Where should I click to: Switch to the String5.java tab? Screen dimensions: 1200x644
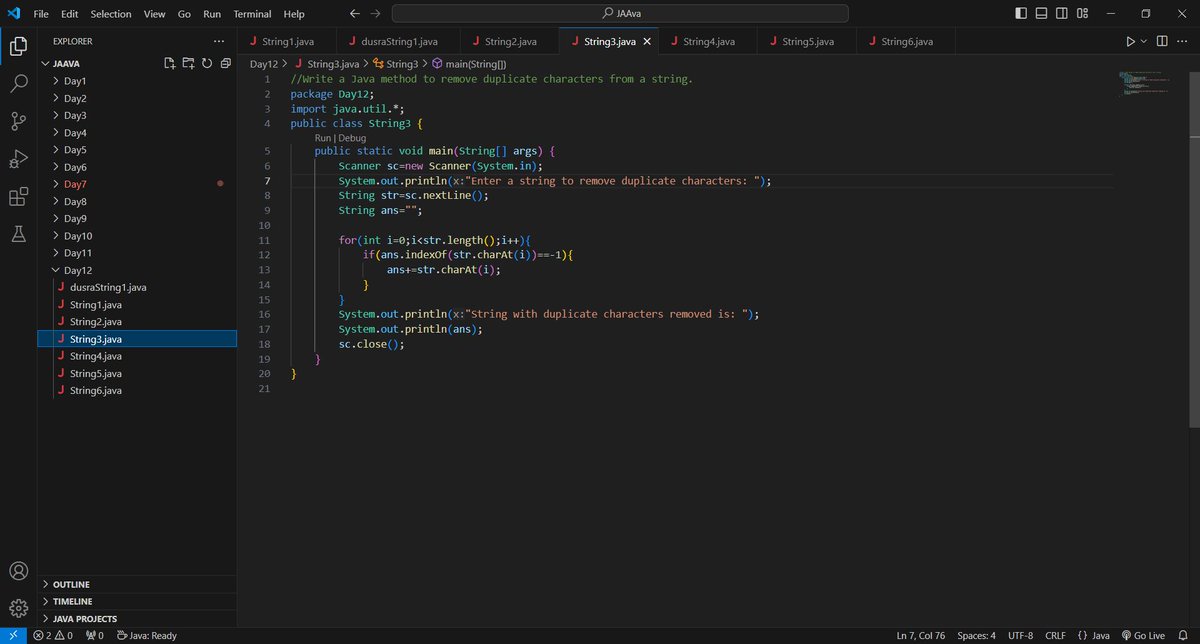click(x=806, y=41)
